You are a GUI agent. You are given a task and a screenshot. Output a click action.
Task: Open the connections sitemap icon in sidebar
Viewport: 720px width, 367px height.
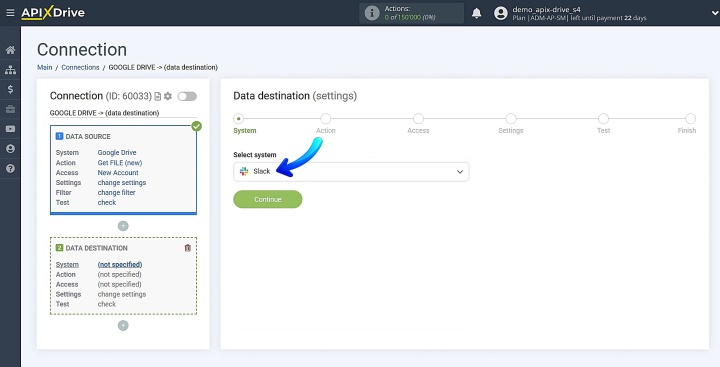point(10,70)
